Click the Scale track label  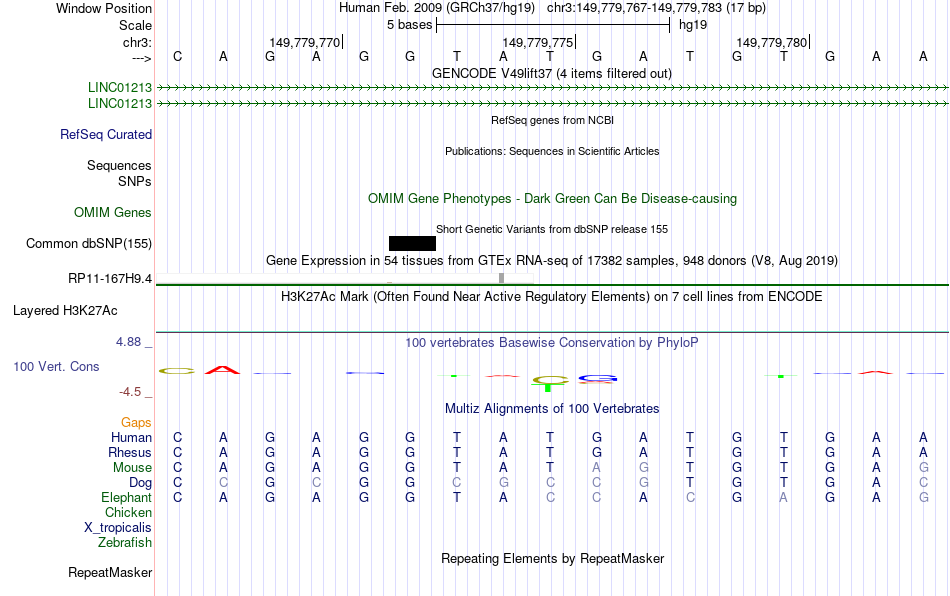(135, 25)
